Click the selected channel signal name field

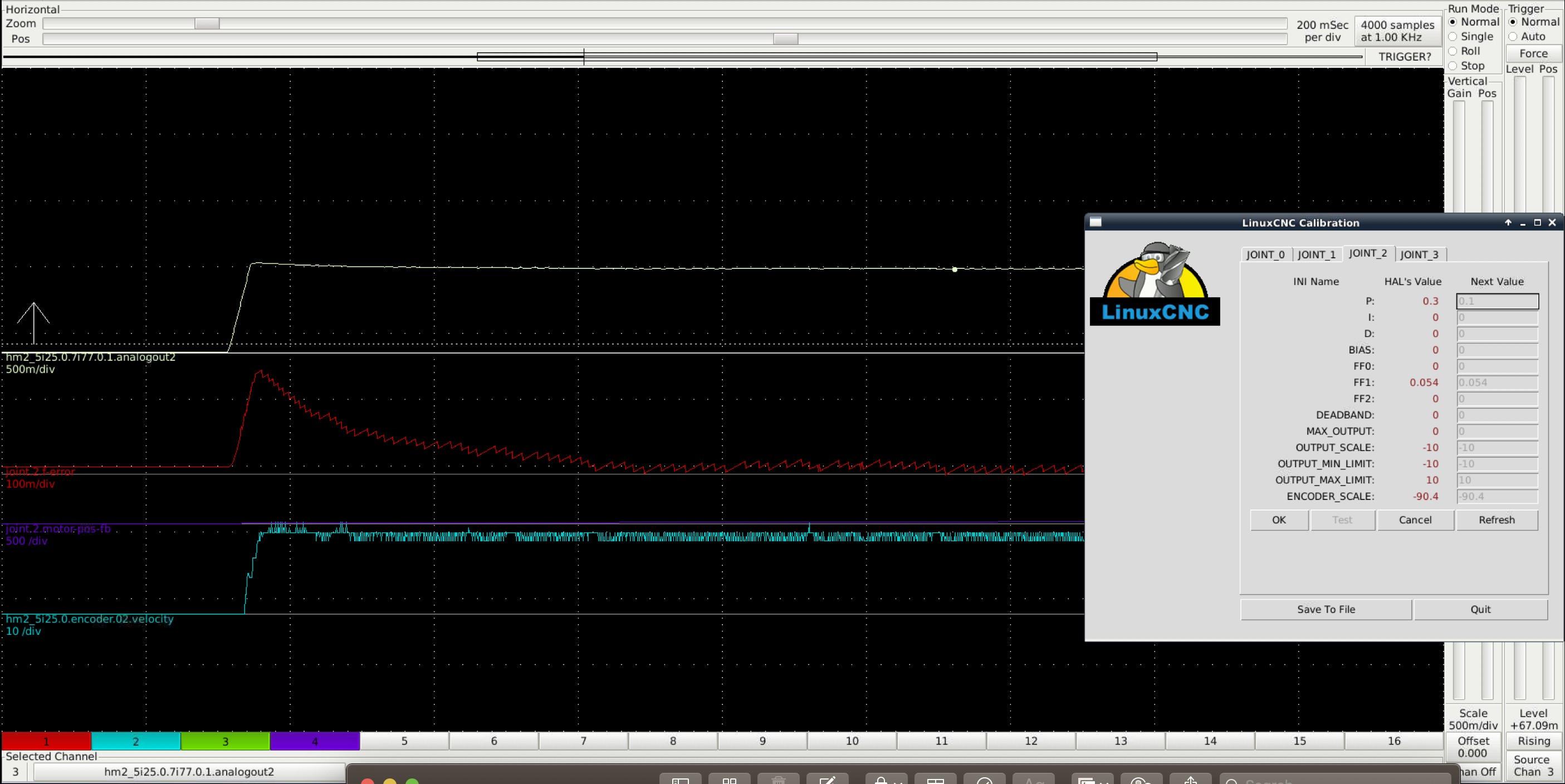coord(189,772)
